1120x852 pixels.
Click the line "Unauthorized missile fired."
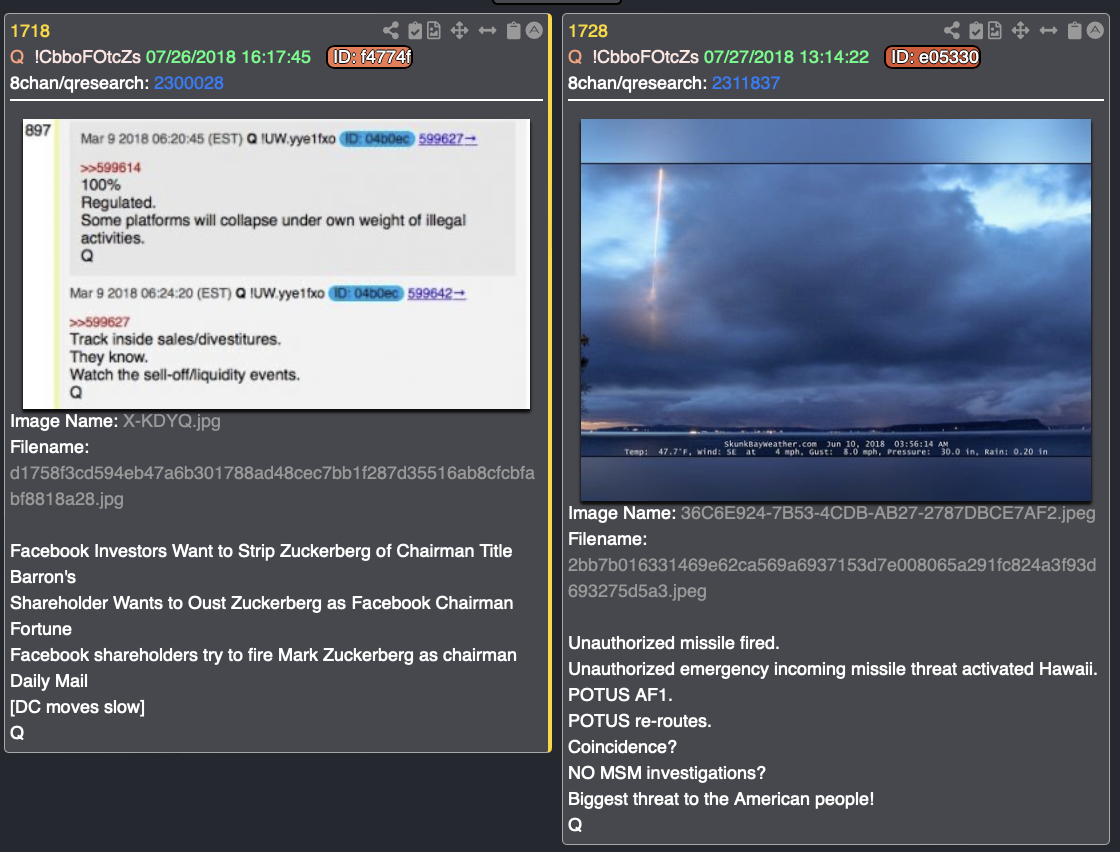[674, 643]
